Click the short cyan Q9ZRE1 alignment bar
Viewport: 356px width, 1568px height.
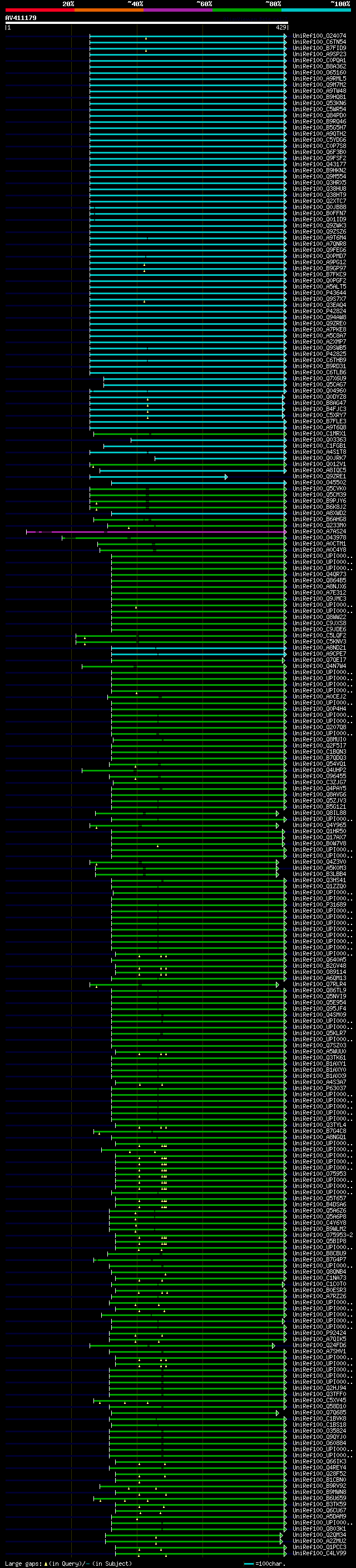[158, 477]
